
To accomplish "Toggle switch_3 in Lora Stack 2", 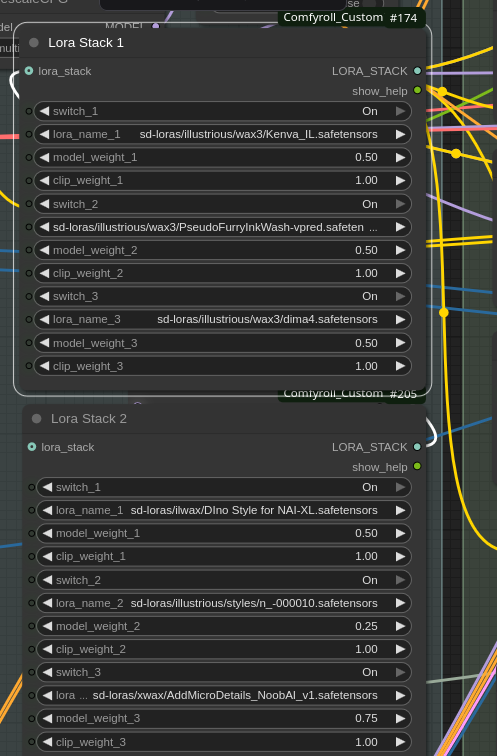I will pyautogui.click(x=224, y=673).
